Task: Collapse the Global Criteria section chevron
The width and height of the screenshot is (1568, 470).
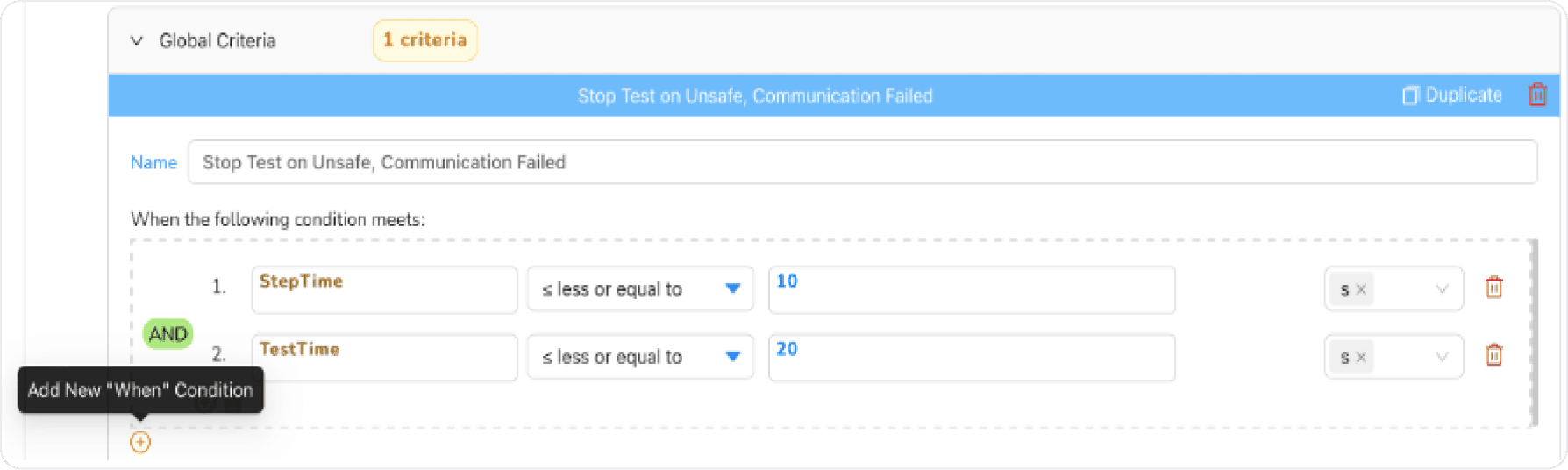Action: pos(137,40)
